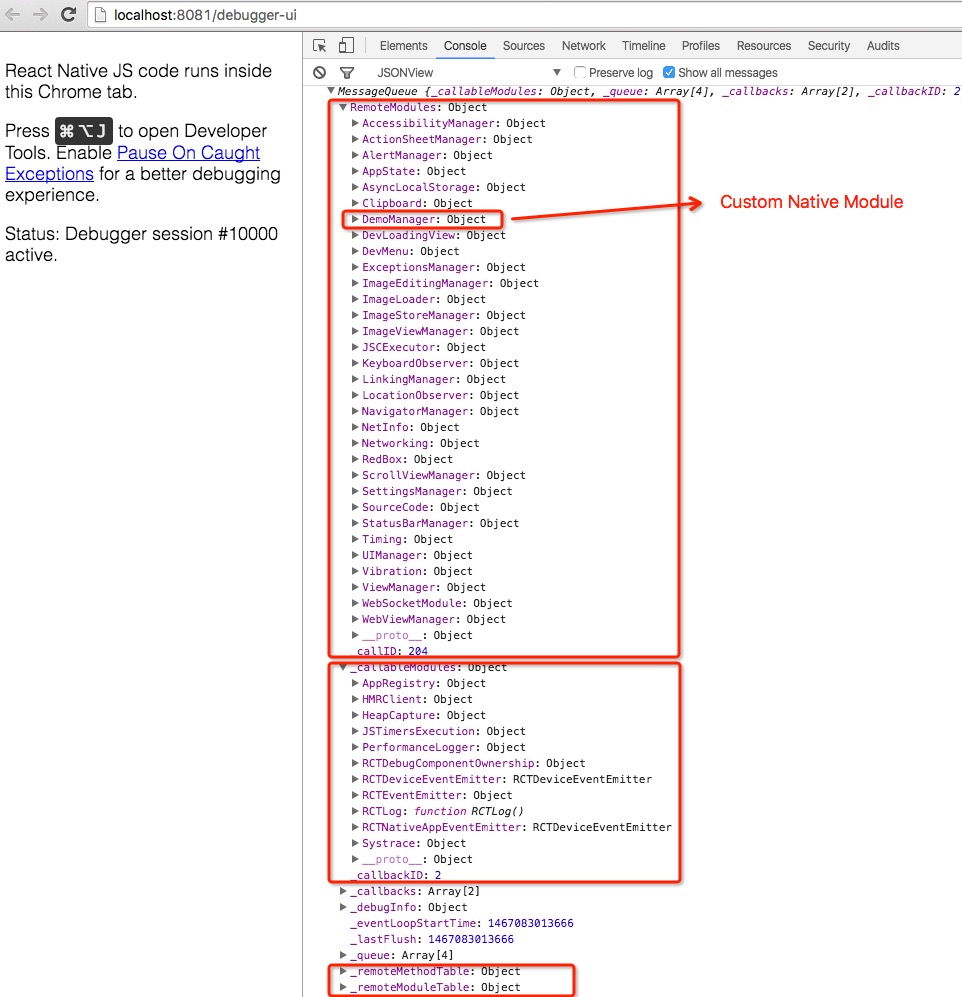Expand the _remoteModuleTable object

click(x=343, y=987)
